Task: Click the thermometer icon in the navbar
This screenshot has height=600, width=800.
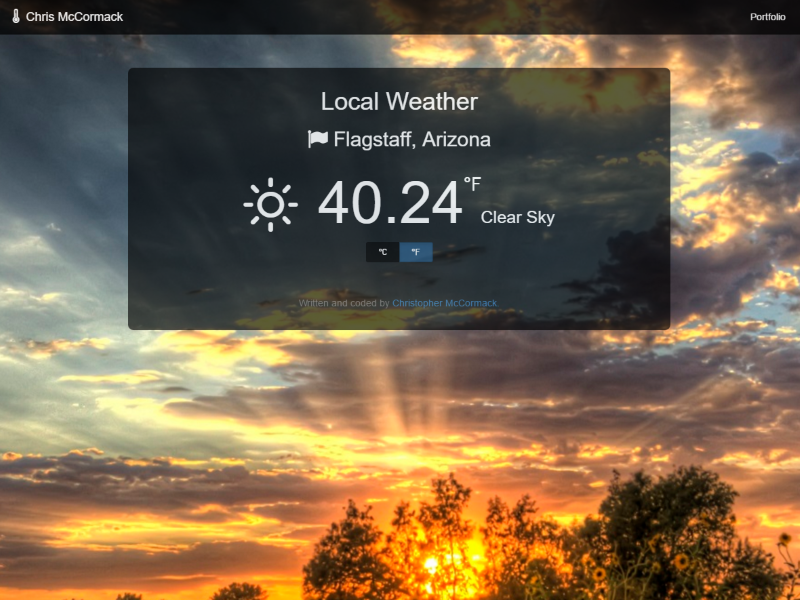Action: [x=16, y=17]
